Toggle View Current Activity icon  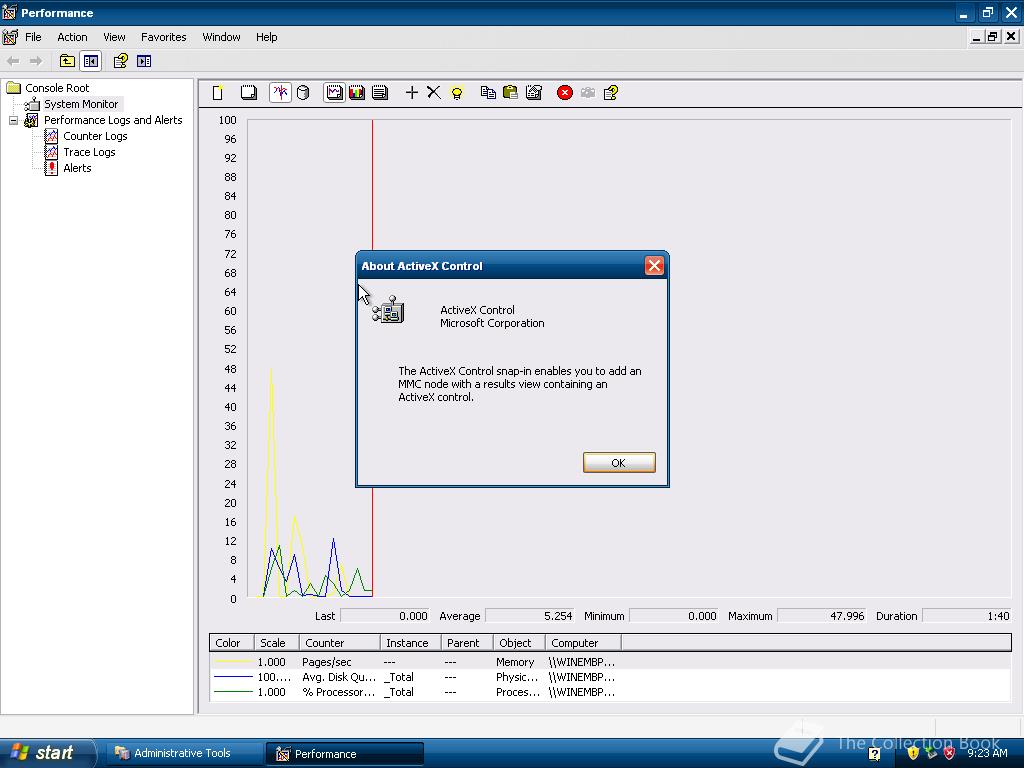coord(280,93)
